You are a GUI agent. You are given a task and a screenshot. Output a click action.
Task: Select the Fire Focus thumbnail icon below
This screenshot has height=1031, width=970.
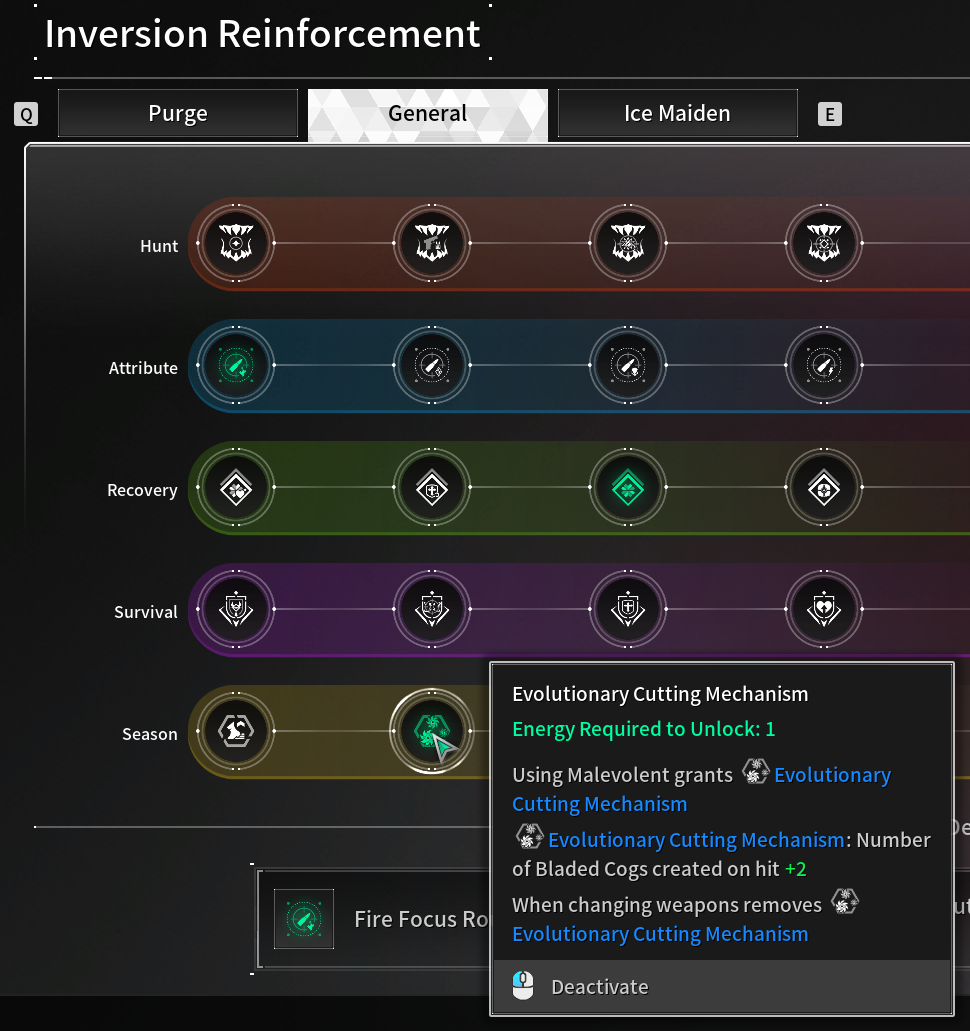coord(304,919)
